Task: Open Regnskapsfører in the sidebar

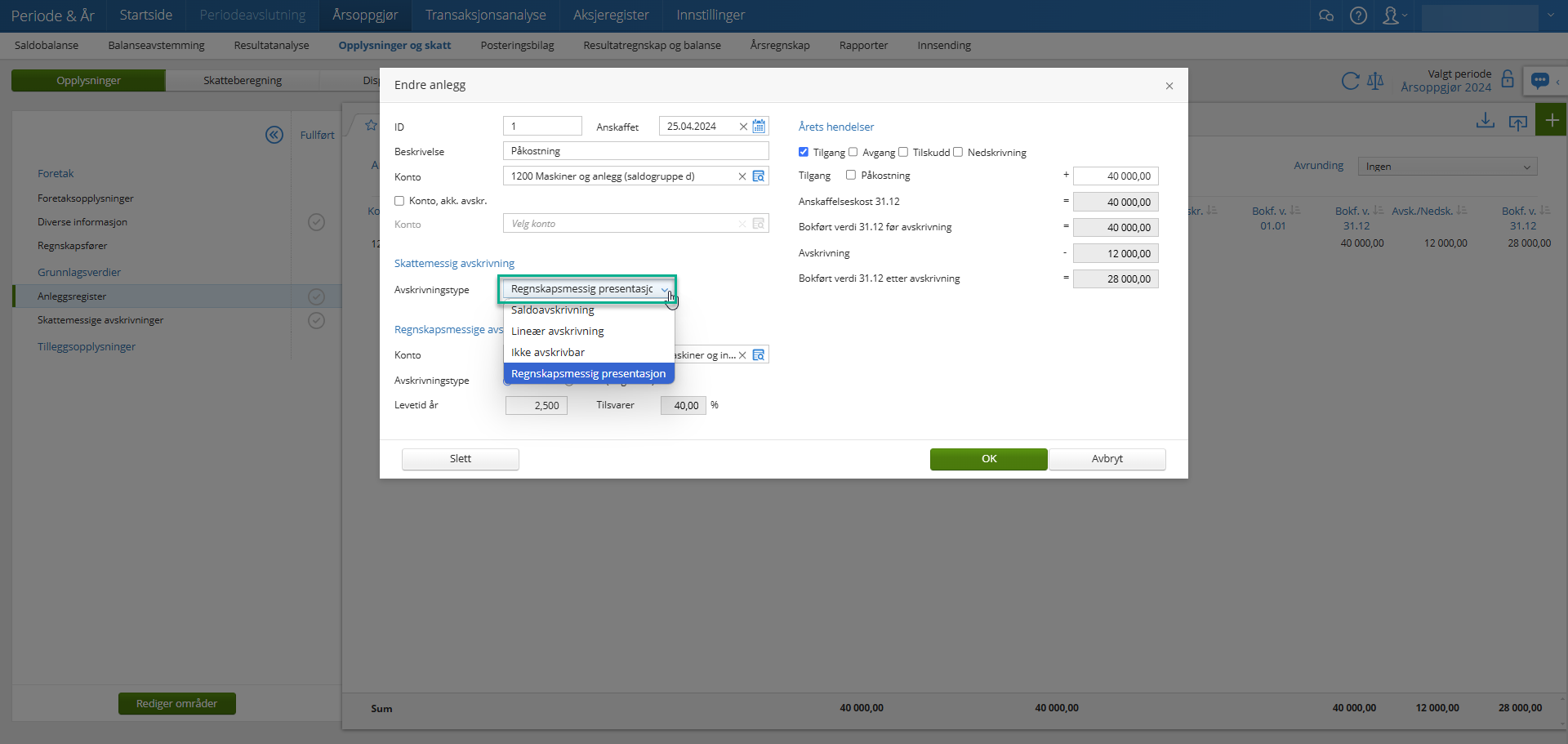Action: coord(72,246)
